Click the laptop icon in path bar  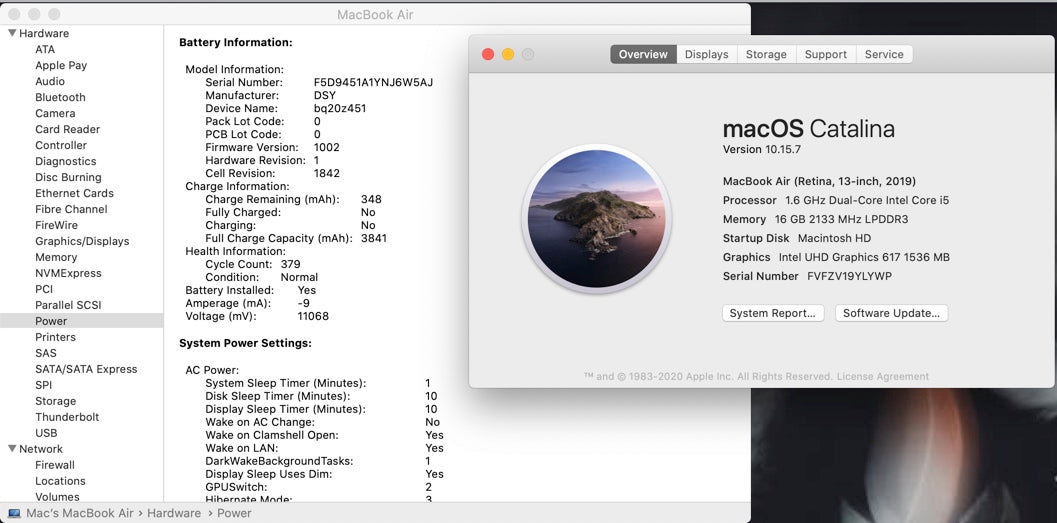coord(14,513)
